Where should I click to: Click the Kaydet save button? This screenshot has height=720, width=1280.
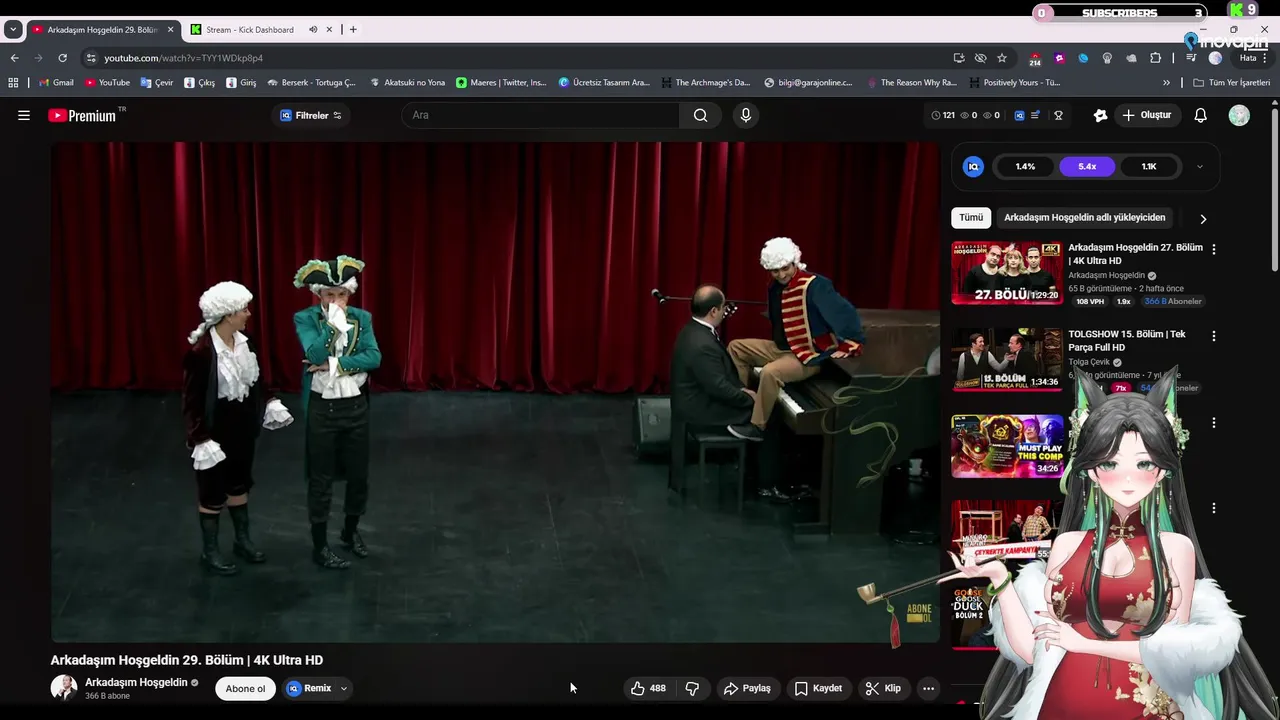818,688
